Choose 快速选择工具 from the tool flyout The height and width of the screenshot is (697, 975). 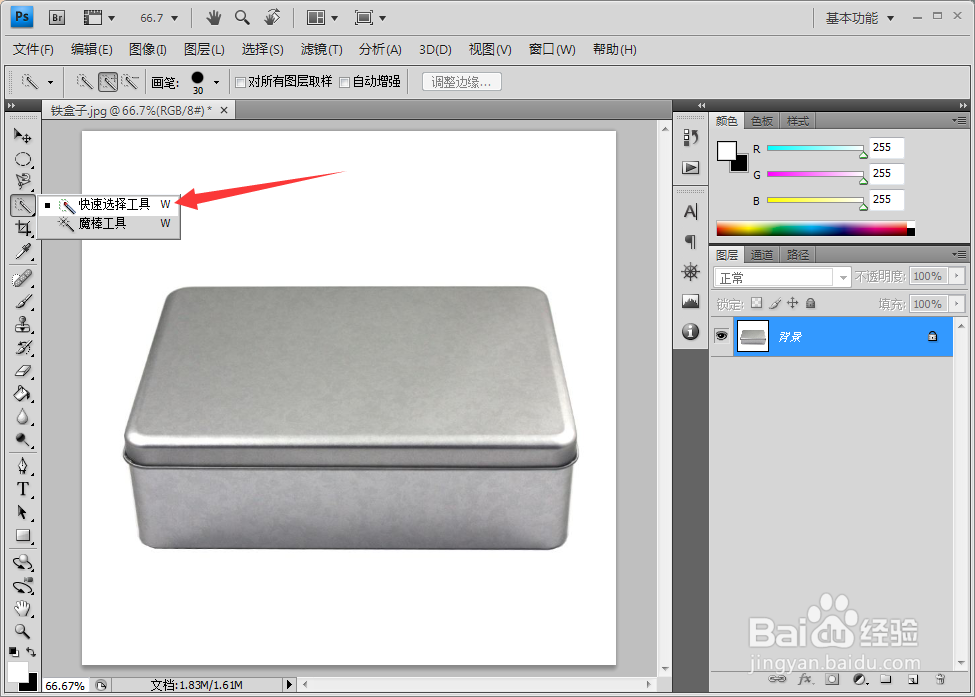click(x=110, y=204)
